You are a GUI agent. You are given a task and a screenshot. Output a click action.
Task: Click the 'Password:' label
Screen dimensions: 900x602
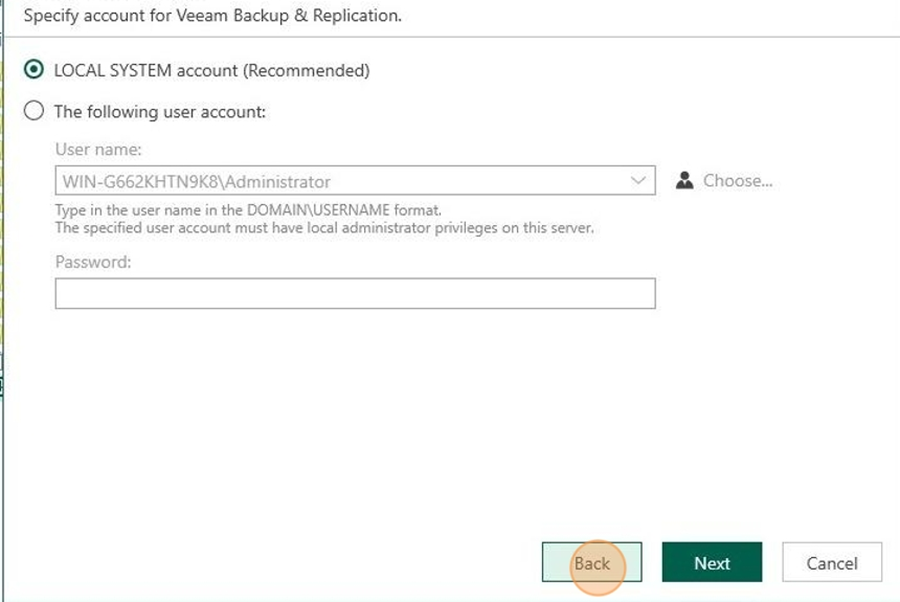pos(93,262)
